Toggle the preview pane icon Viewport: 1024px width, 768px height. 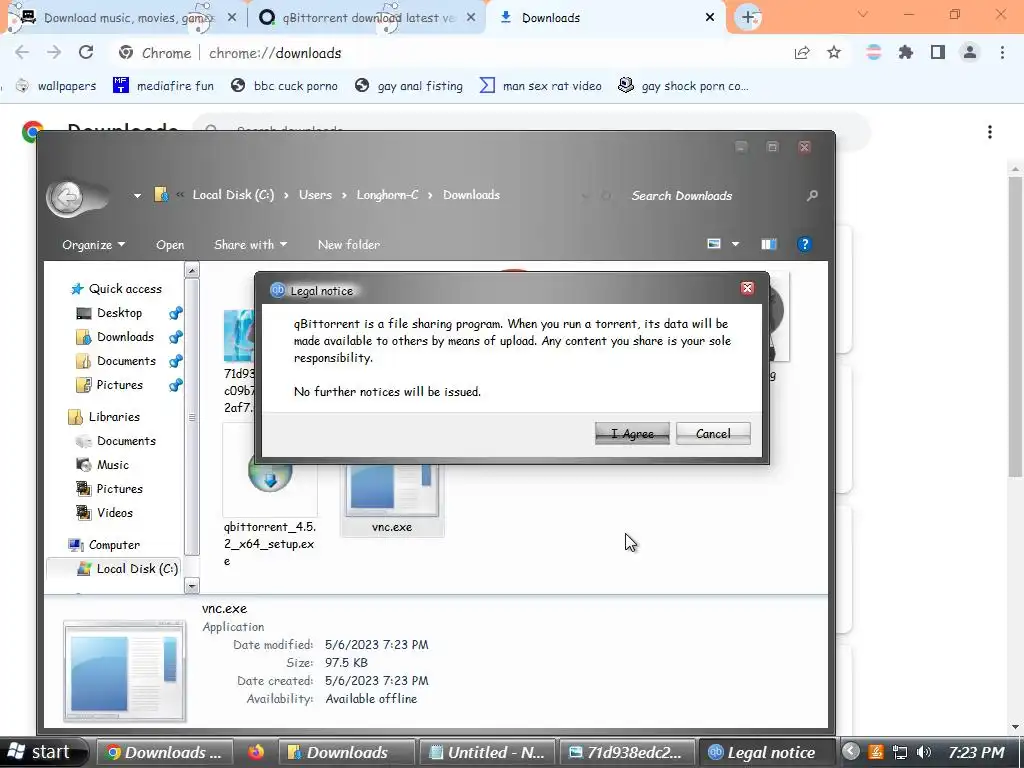(x=769, y=244)
